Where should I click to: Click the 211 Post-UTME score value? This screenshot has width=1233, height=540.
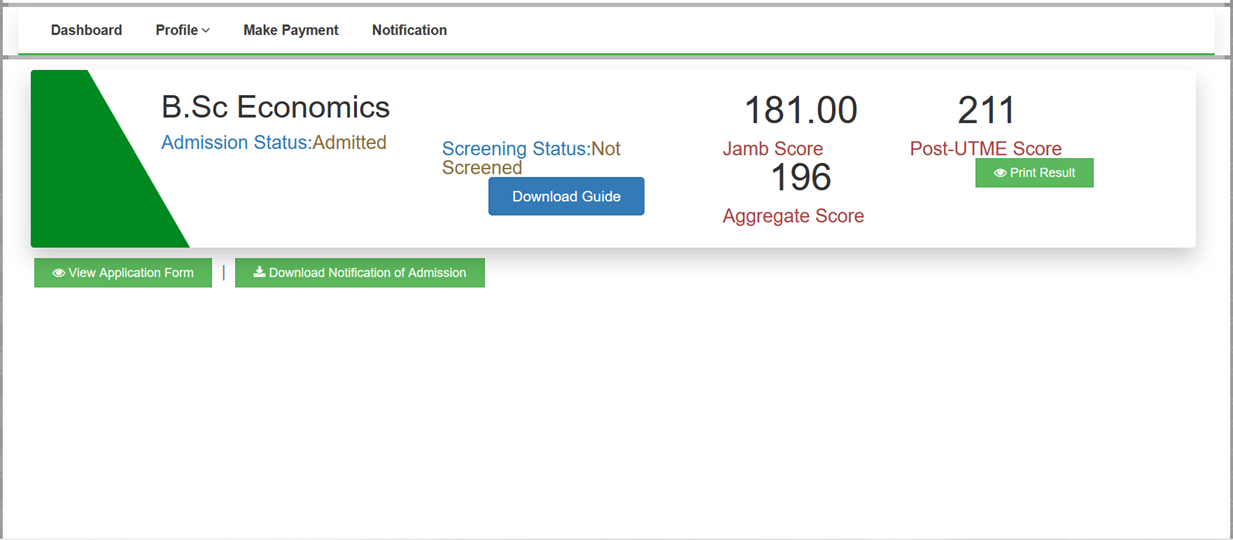(x=986, y=110)
